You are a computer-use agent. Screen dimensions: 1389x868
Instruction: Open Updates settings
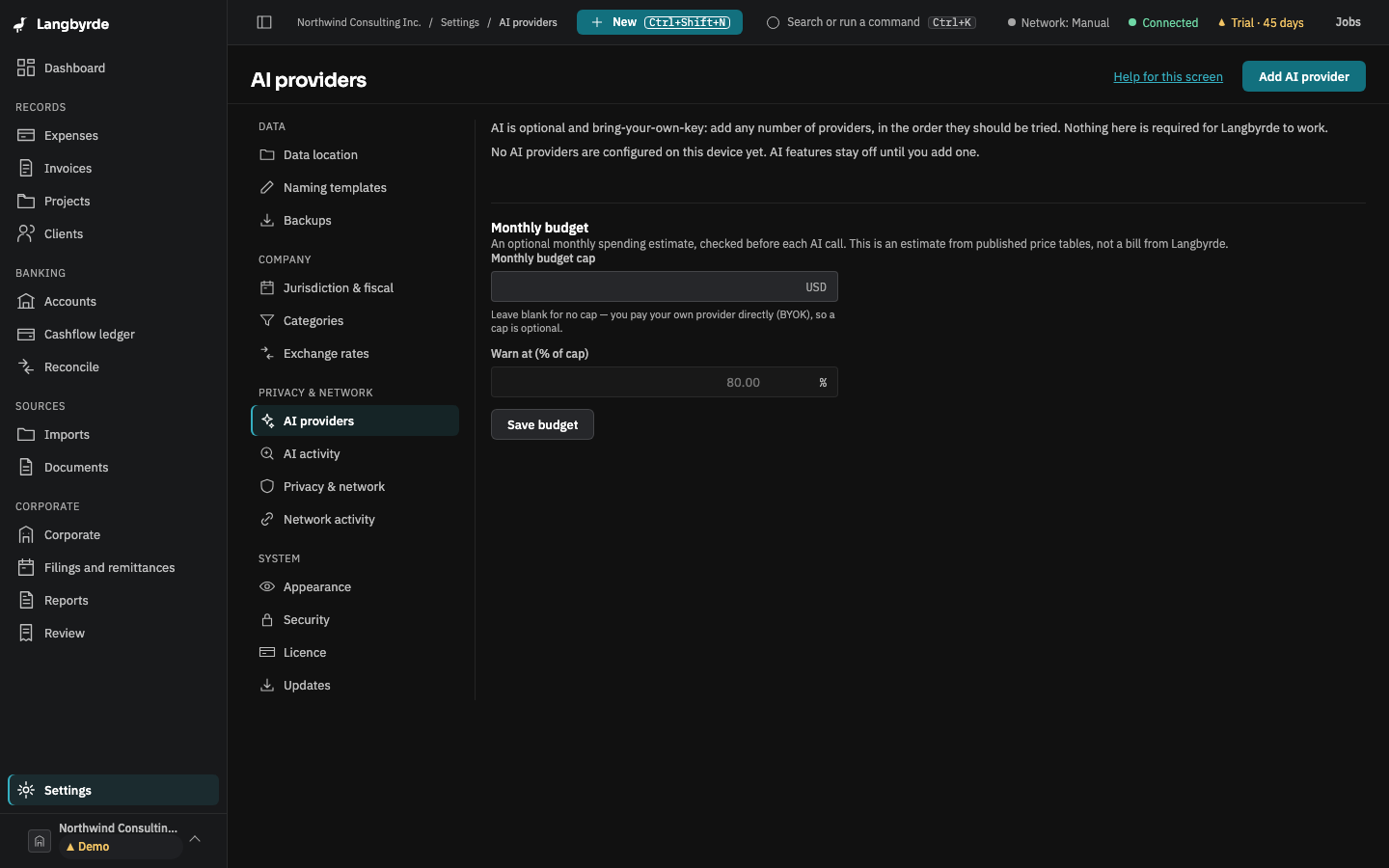(355, 685)
